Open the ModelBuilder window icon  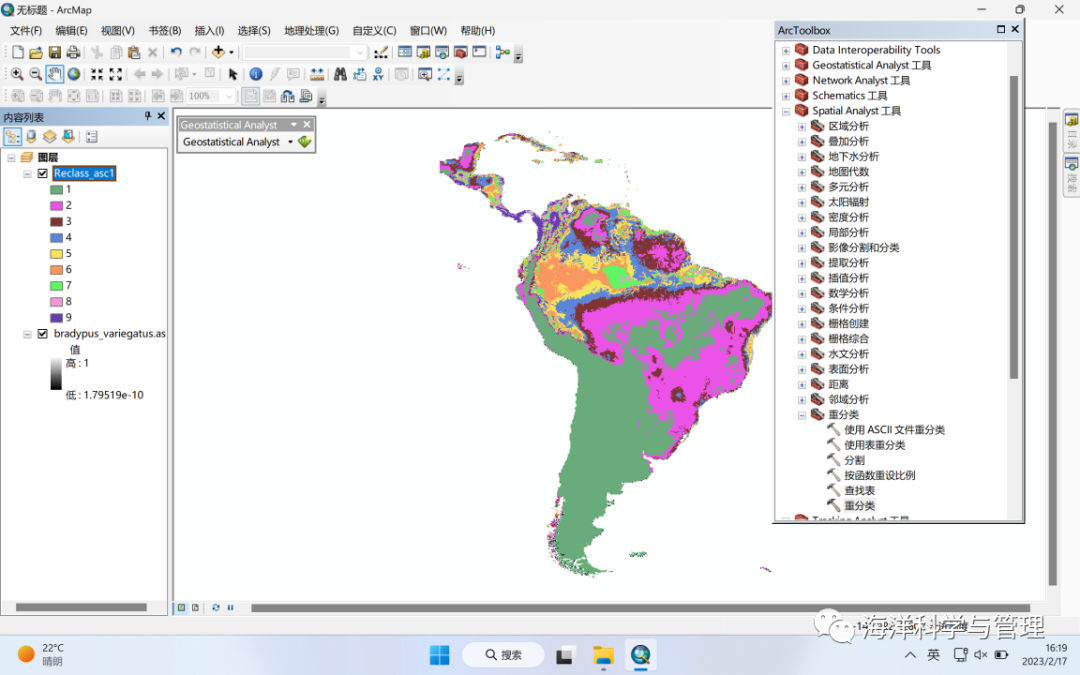[x=502, y=52]
